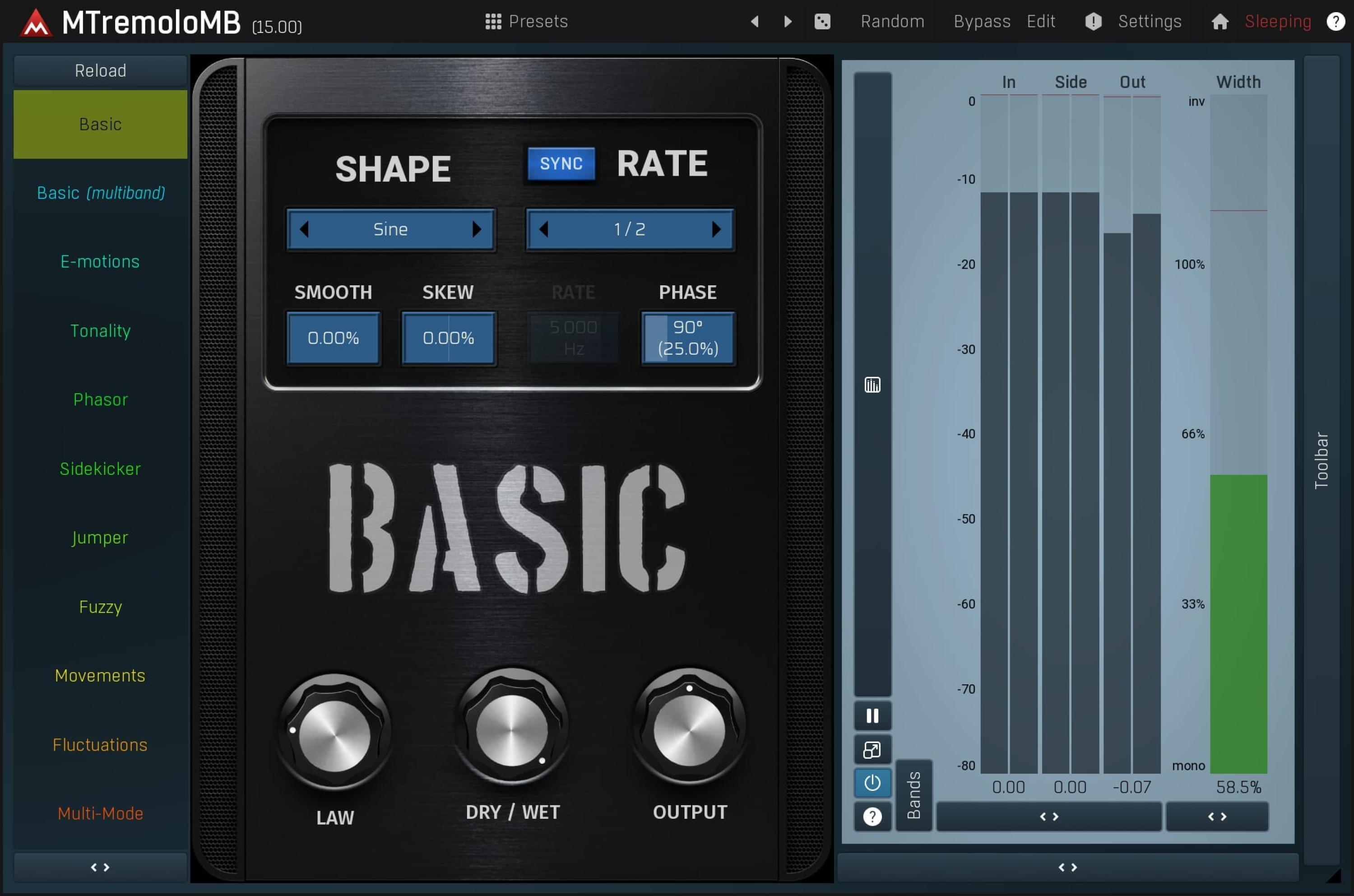Pause the level metering
The image size is (1354, 896).
pyautogui.click(x=872, y=715)
